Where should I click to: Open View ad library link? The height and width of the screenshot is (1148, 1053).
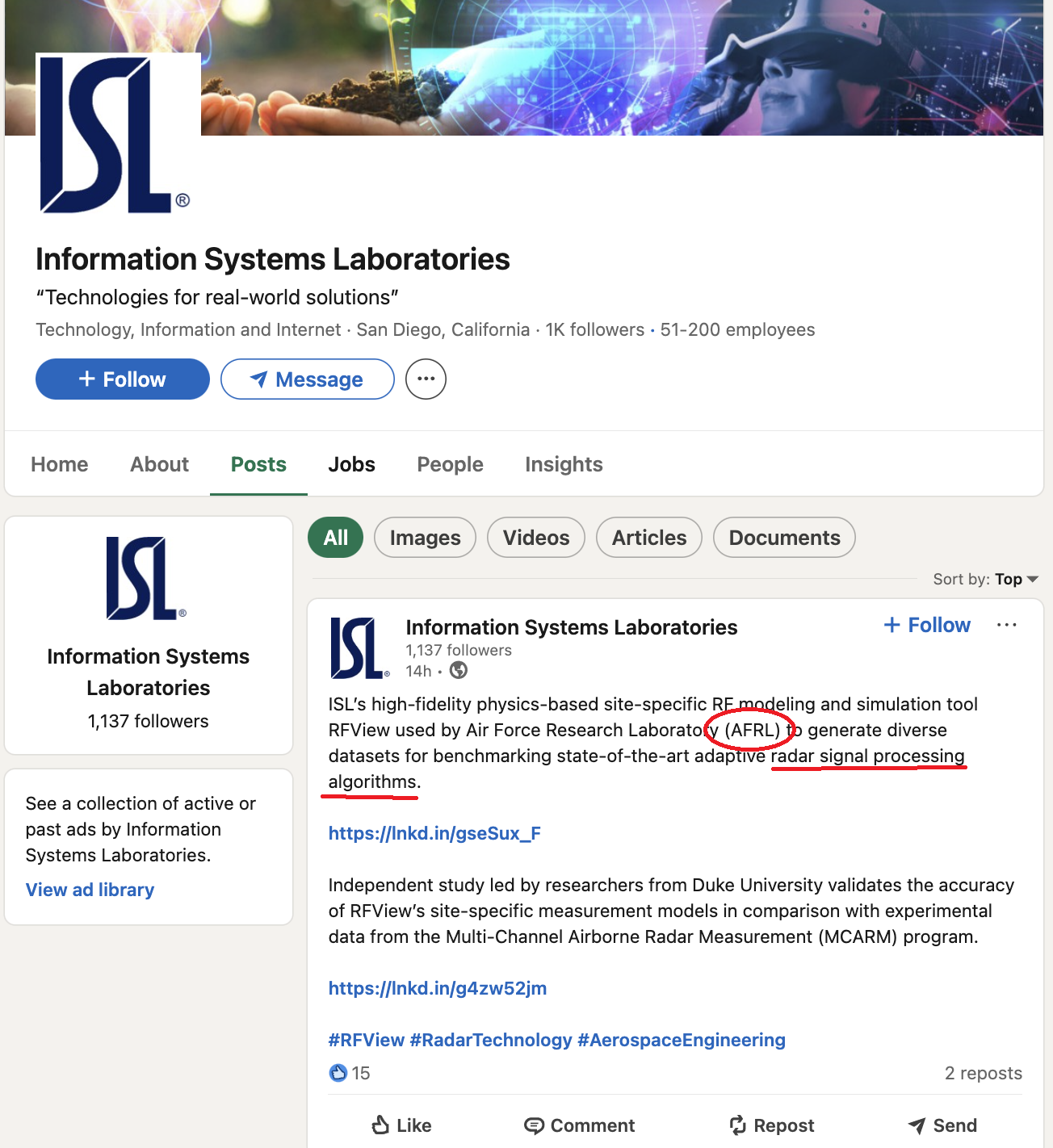(90, 890)
